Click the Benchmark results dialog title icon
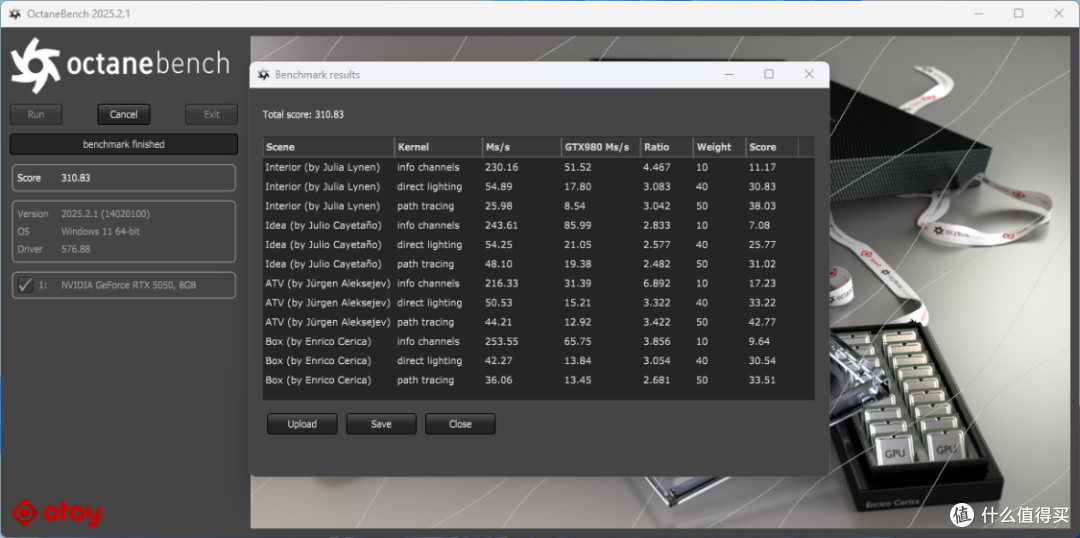This screenshot has width=1080, height=538. 262,74
